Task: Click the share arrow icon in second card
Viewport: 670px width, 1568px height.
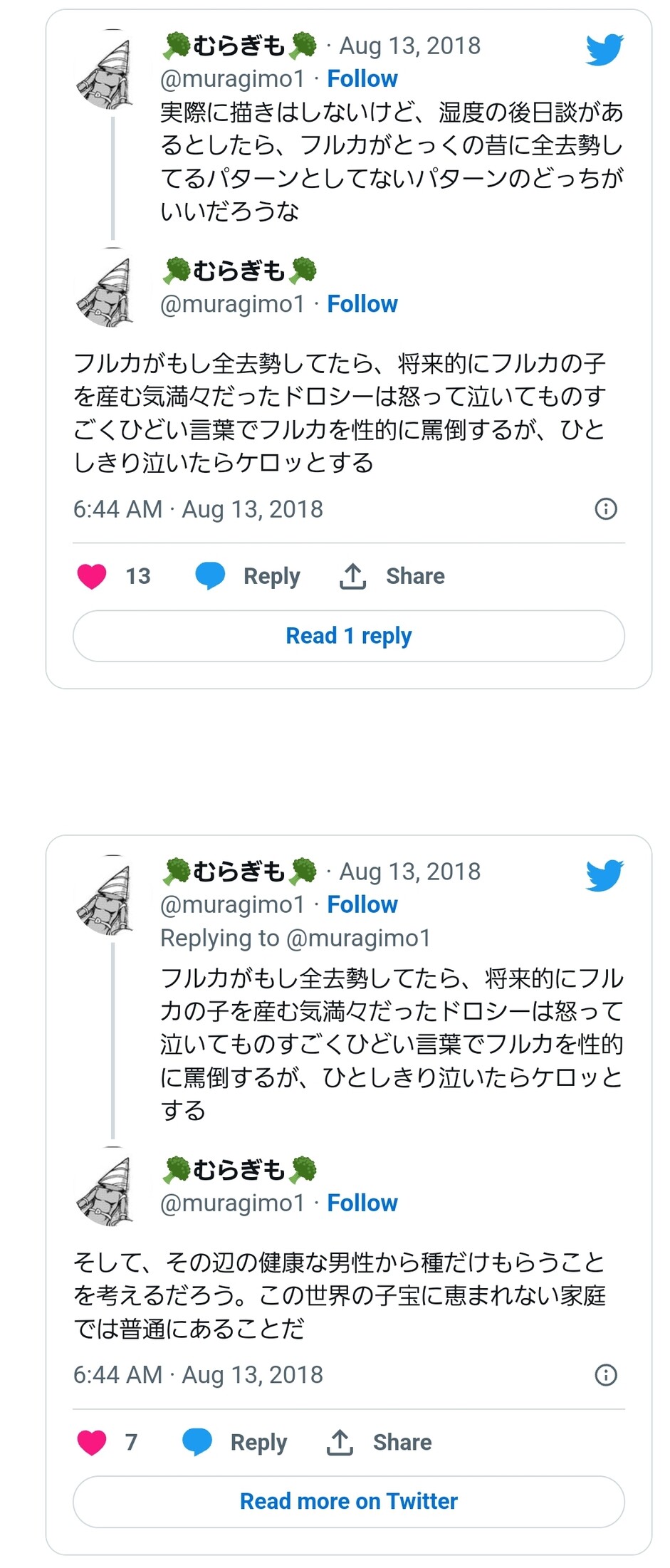Action: 340,1442
